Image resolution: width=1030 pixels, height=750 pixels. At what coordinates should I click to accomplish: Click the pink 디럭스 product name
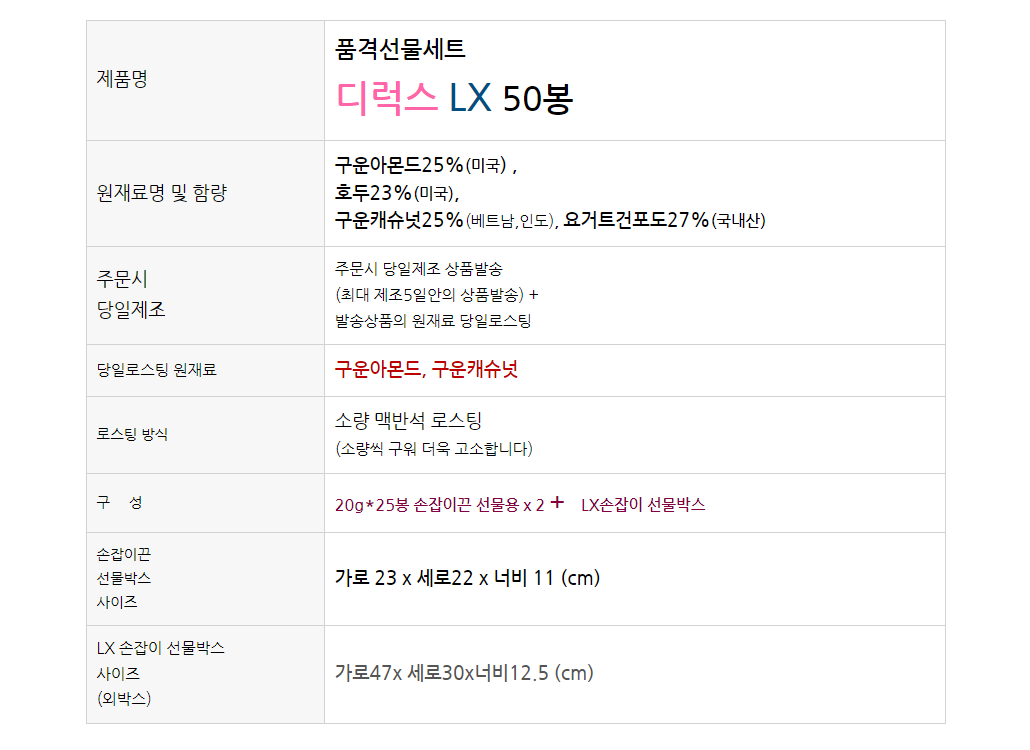pyautogui.click(x=387, y=97)
